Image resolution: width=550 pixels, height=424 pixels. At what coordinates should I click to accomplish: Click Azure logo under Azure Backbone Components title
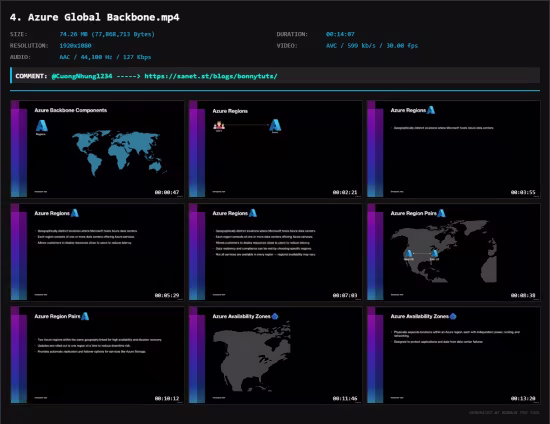click(41, 126)
